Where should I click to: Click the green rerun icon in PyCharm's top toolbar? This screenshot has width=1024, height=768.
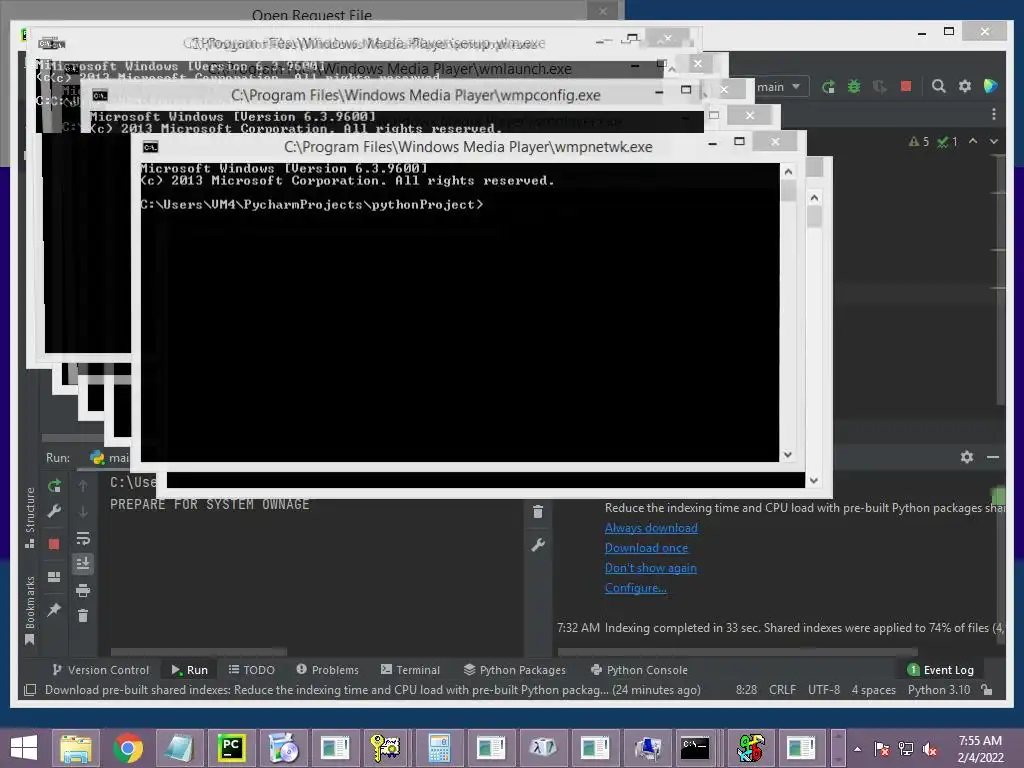pyautogui.click(x=828, y=86)
